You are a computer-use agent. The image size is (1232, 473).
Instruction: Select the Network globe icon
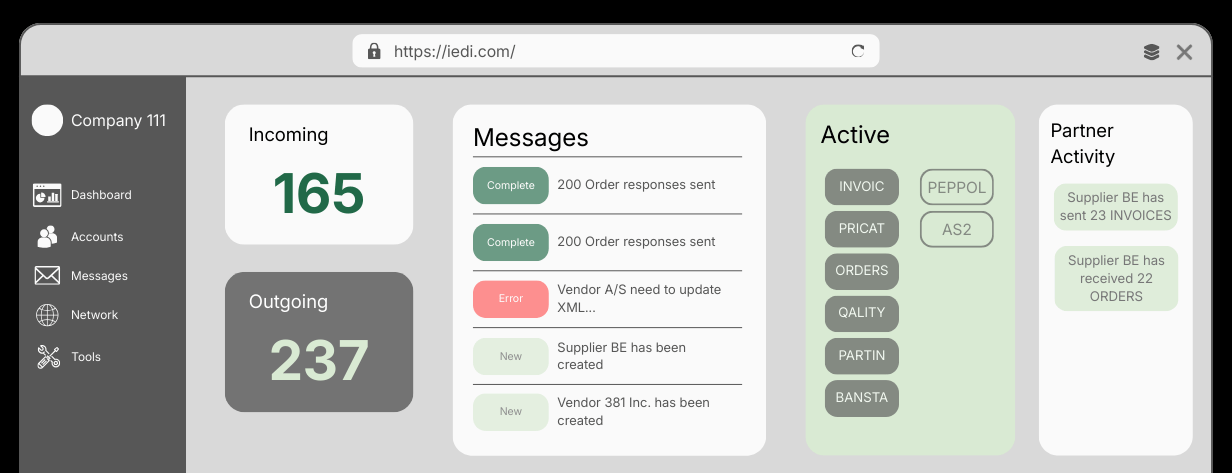47,315
